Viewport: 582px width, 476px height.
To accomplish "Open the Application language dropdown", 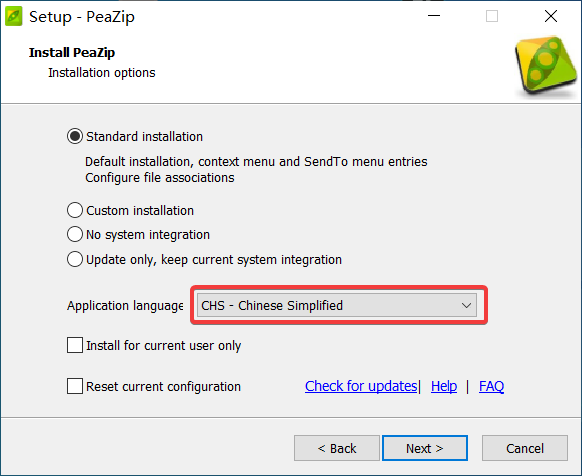I will point(337,305).
